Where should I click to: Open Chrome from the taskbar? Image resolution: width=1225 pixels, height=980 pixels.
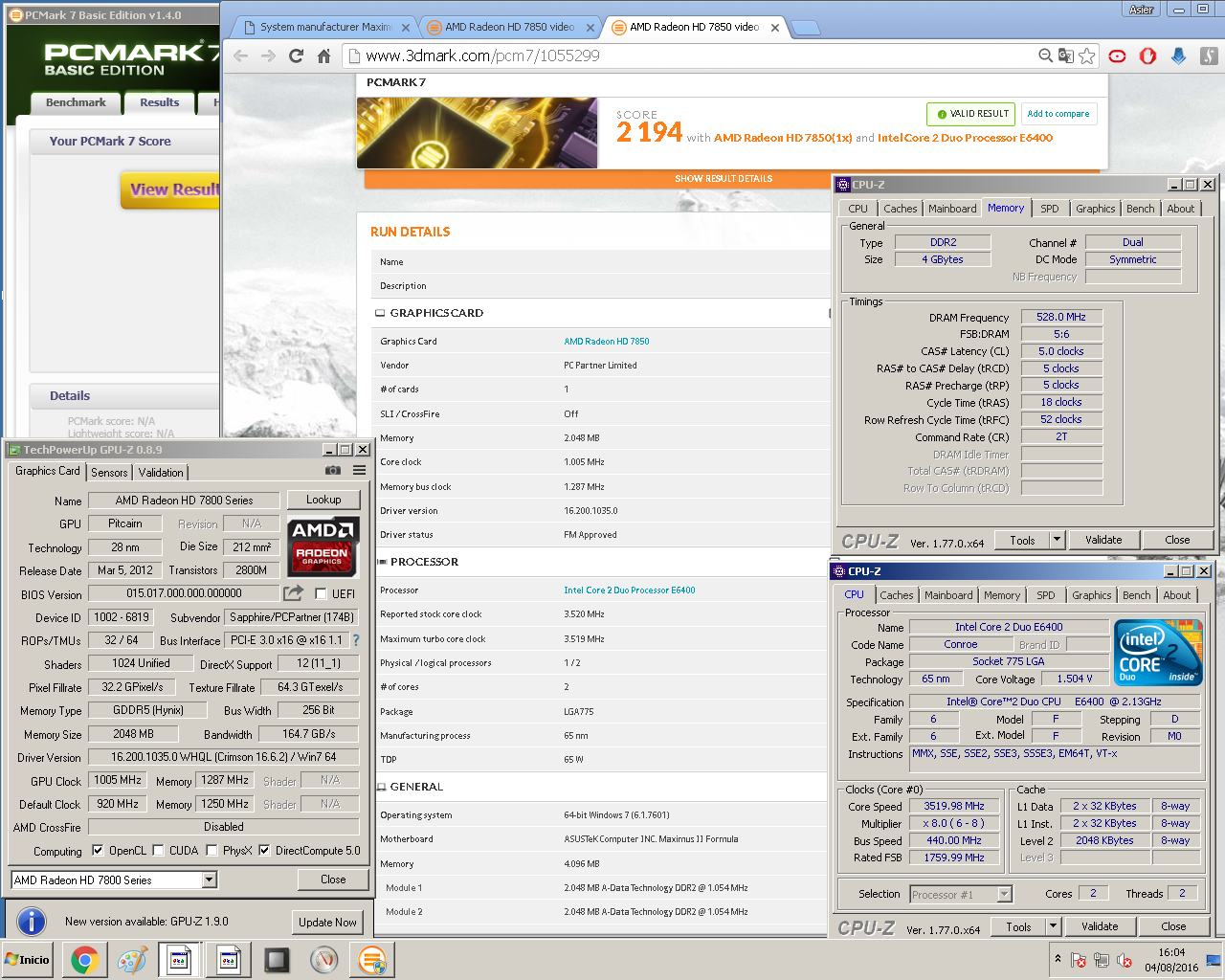[84, 960]
